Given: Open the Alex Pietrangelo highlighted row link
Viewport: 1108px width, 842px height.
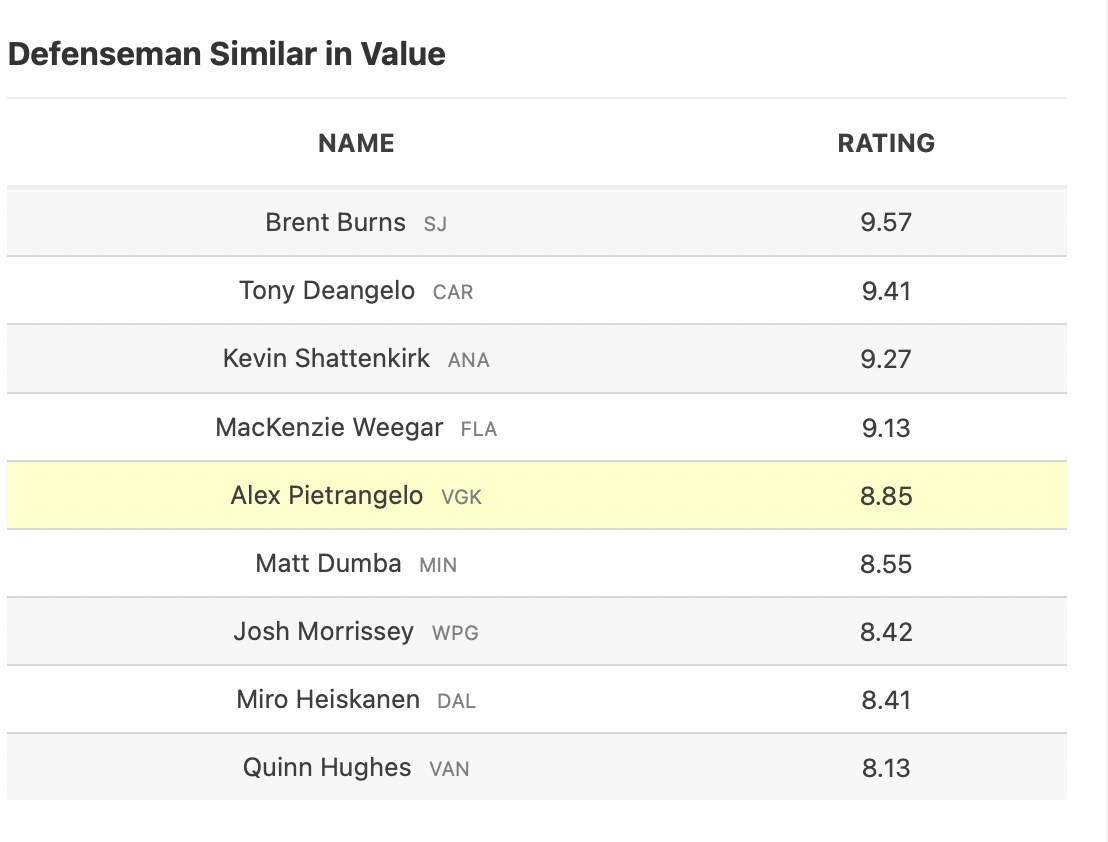Looking at the screenshot, I should (x=326, y=496).
